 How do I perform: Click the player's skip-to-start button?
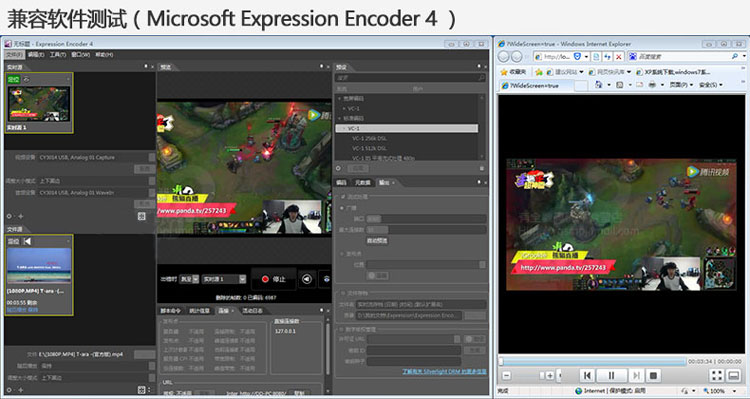pos(587,376)
